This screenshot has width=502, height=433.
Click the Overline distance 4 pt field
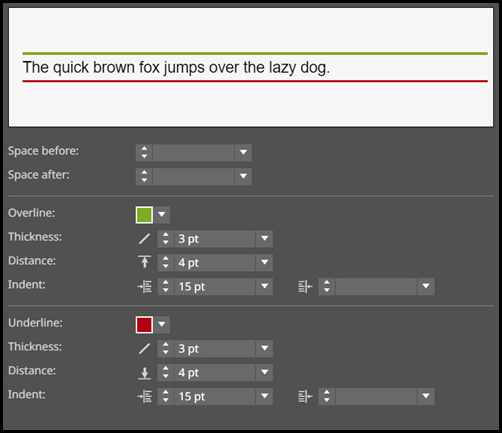(215, 263)
